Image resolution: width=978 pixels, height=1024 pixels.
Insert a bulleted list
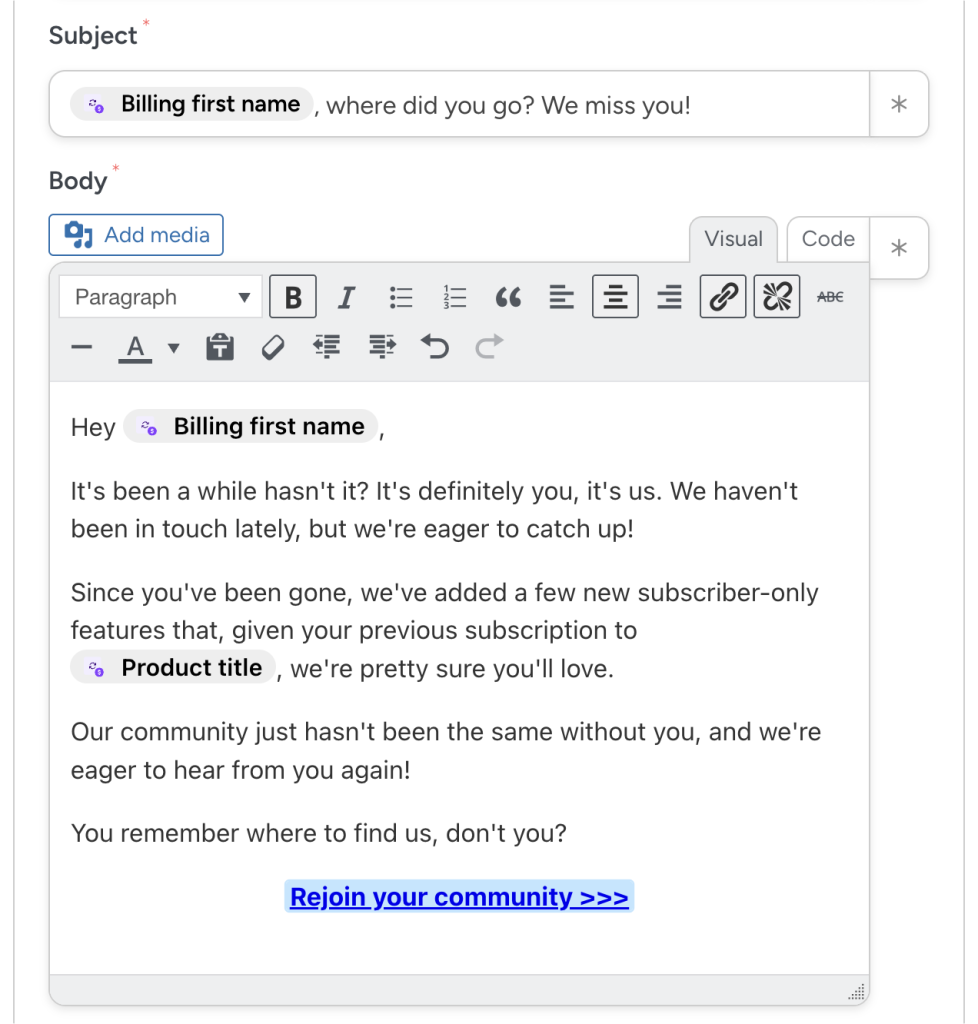(x=400, y=296)
